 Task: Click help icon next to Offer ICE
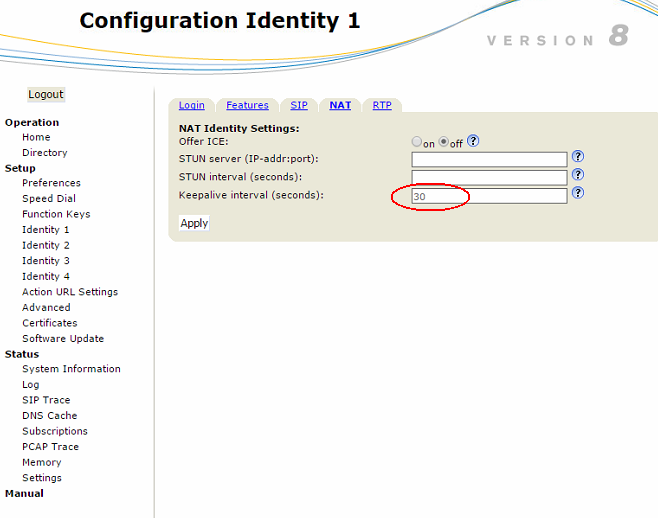click(473, 141)
